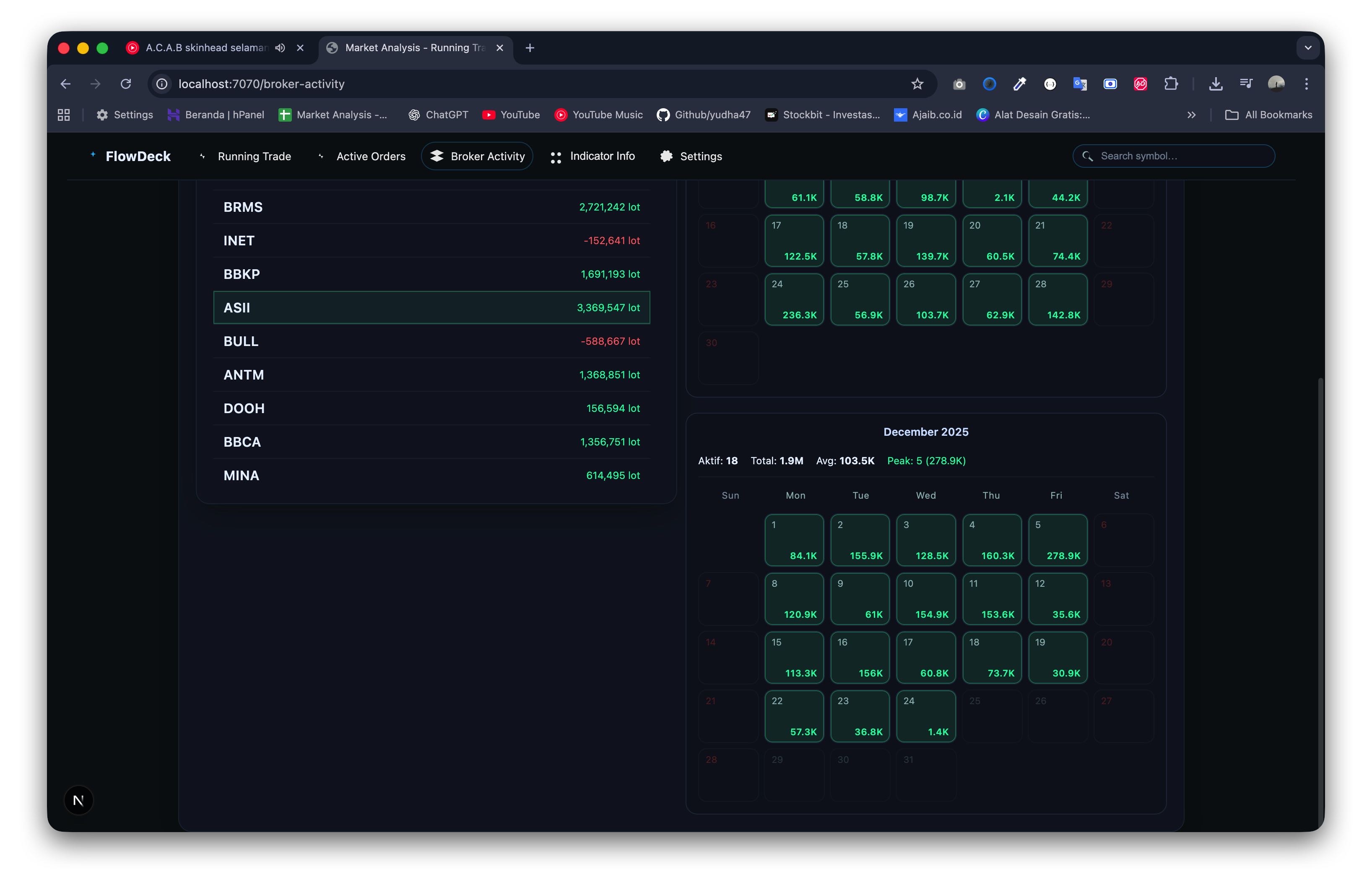Click the Indicator Info grid icon

[556, 157]
